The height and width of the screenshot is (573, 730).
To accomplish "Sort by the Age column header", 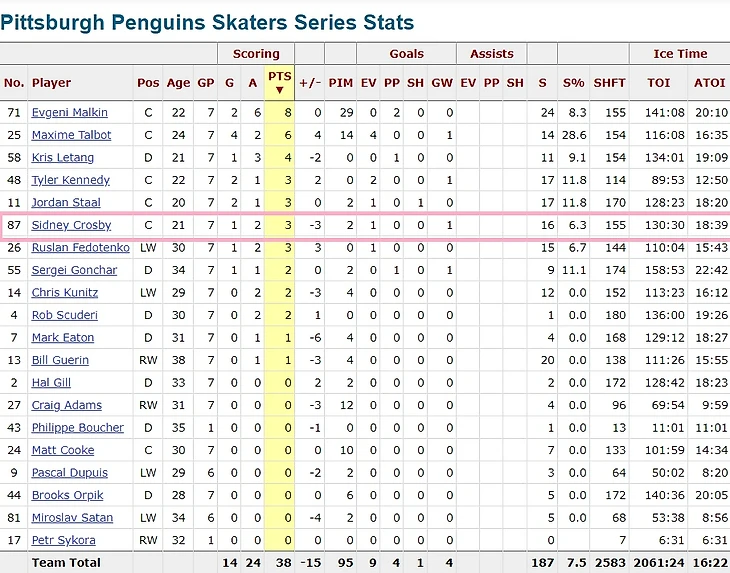I will point(178,83).
